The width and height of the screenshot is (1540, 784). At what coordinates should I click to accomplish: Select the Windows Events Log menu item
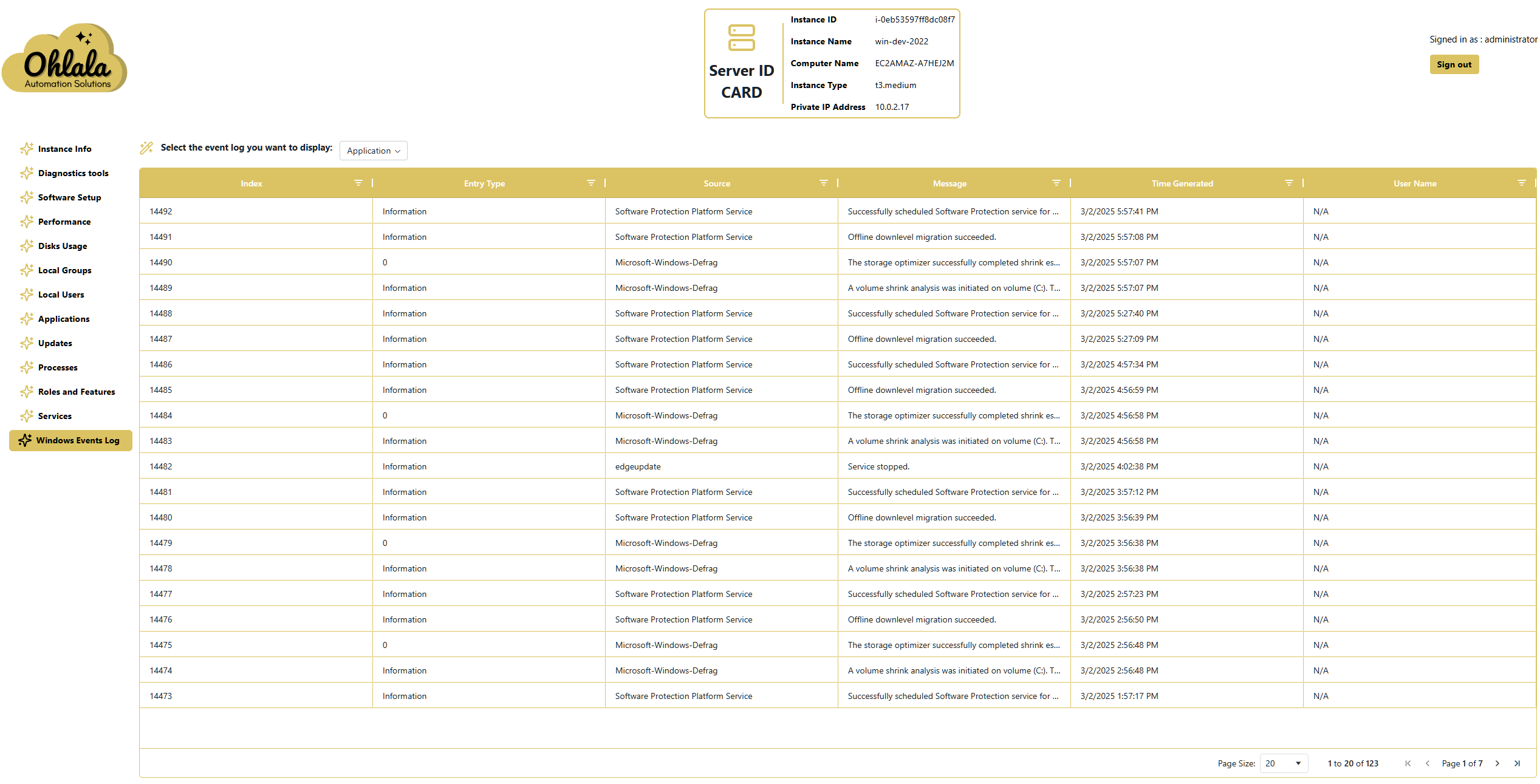click(x=70, y=440)
